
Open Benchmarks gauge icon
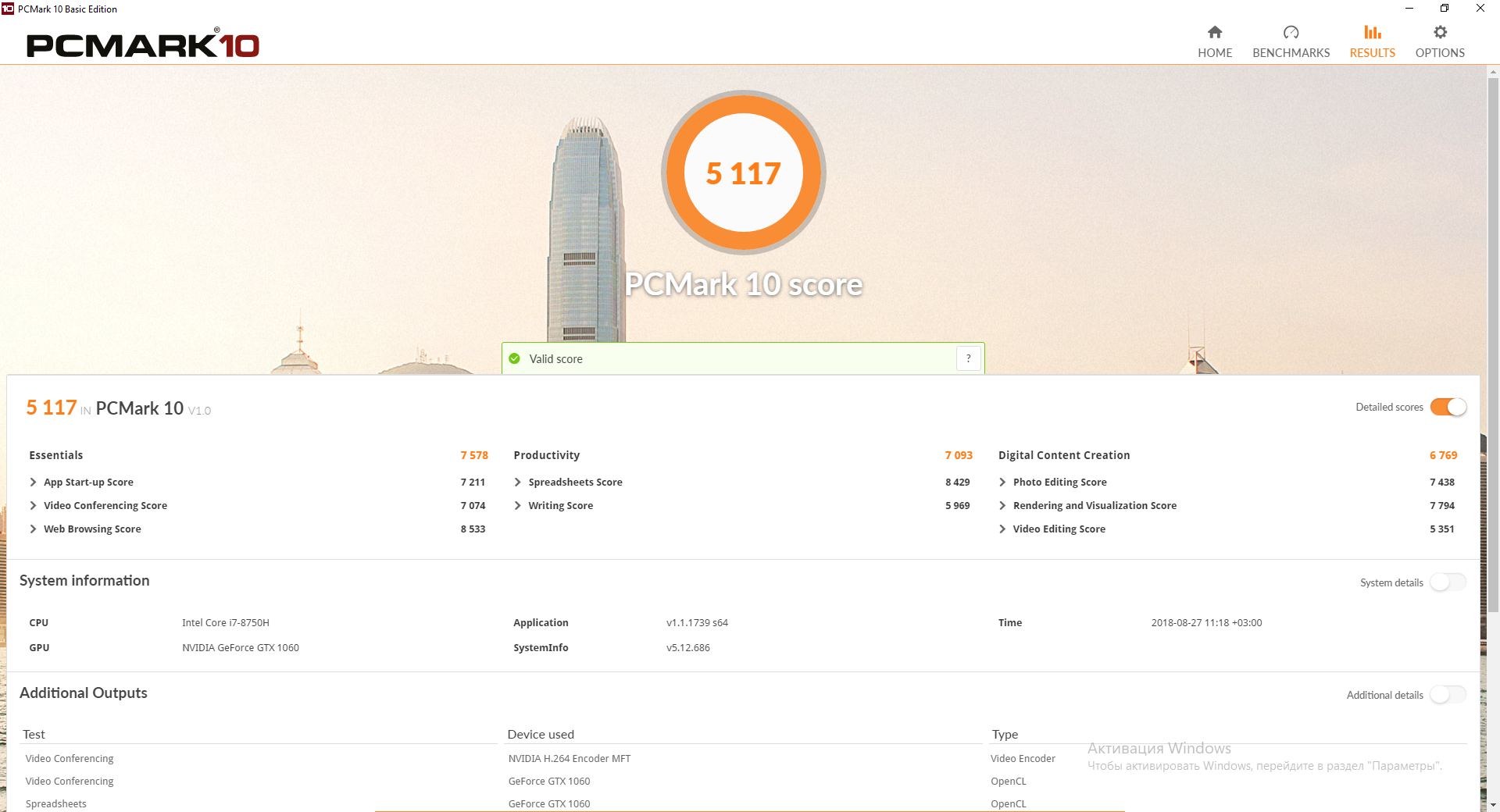(x=1291, y=32)
